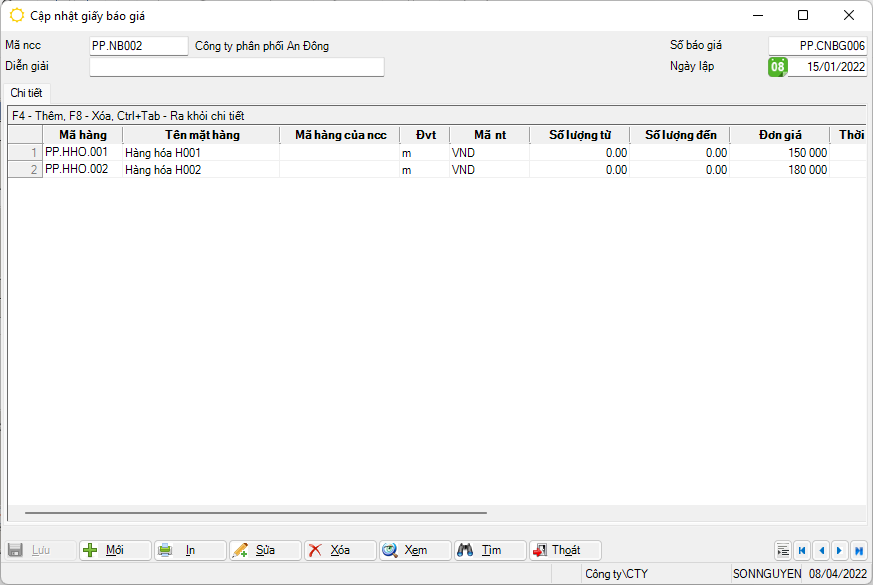Click the Mới (new) toolbar button

115,550
